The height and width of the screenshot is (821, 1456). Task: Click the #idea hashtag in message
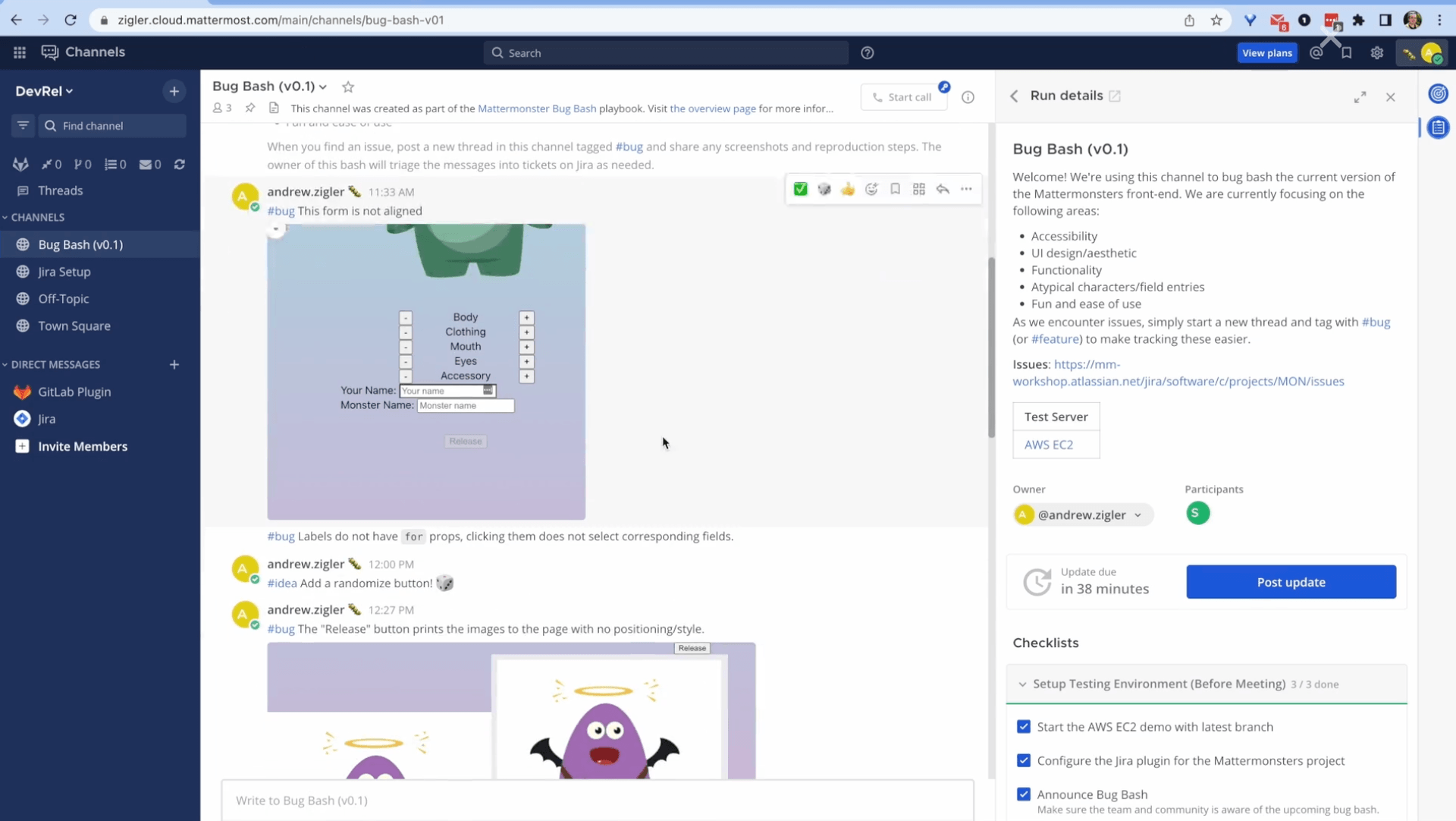(282, 584)
